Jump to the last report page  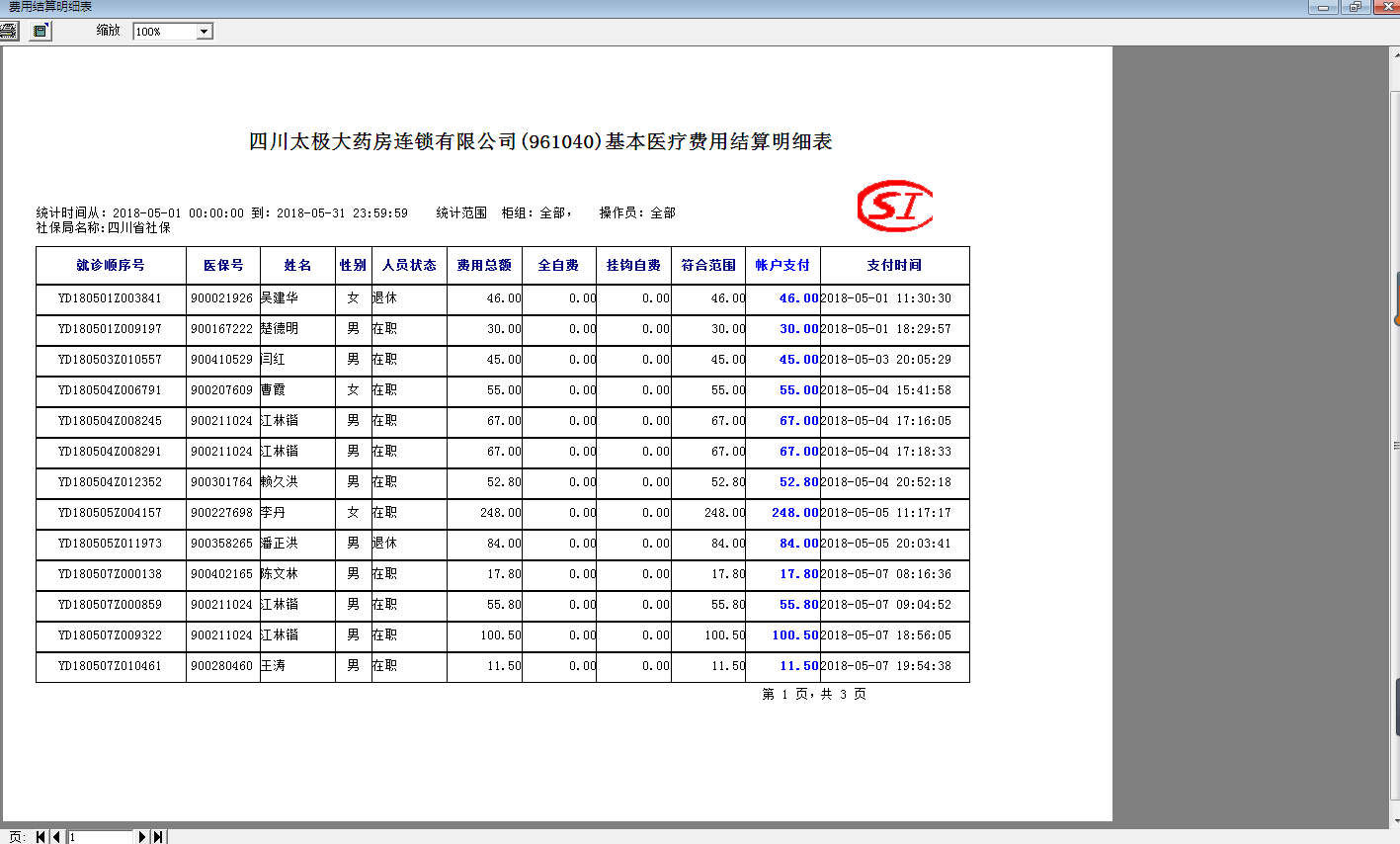click(158, 837)
